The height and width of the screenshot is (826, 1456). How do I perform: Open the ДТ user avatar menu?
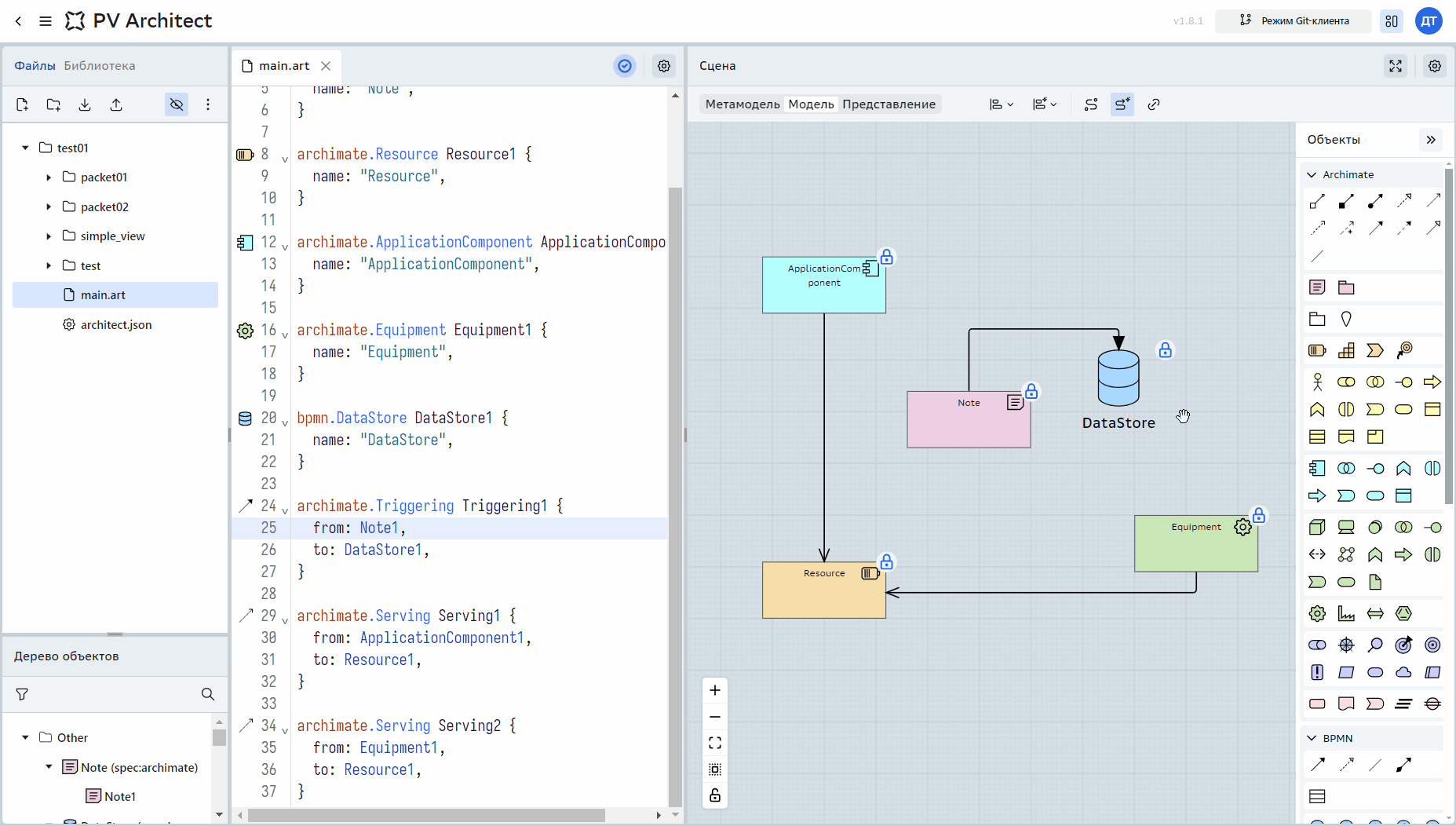[x=1429, y=21]
